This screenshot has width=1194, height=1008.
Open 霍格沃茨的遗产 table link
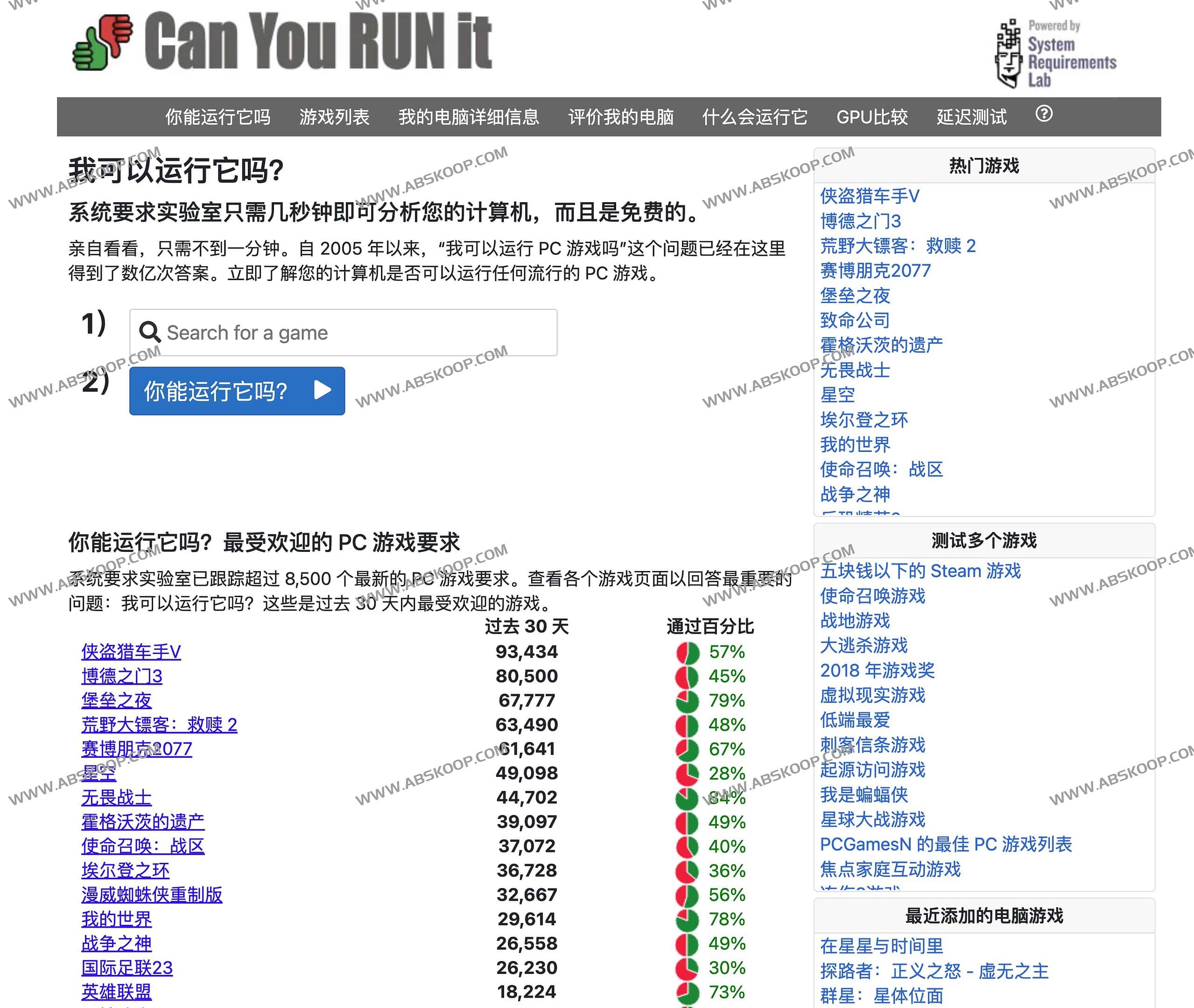tap(143, 822)
